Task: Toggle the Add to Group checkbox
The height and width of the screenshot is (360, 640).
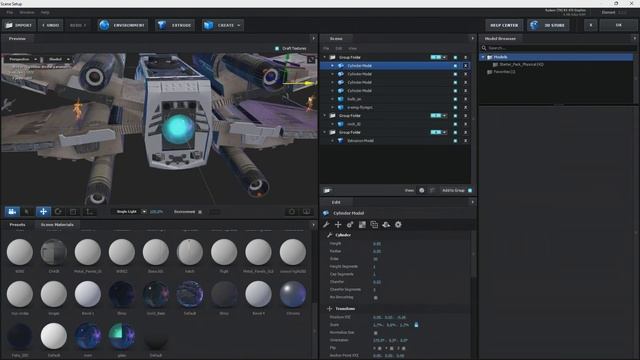Action: 470,190
